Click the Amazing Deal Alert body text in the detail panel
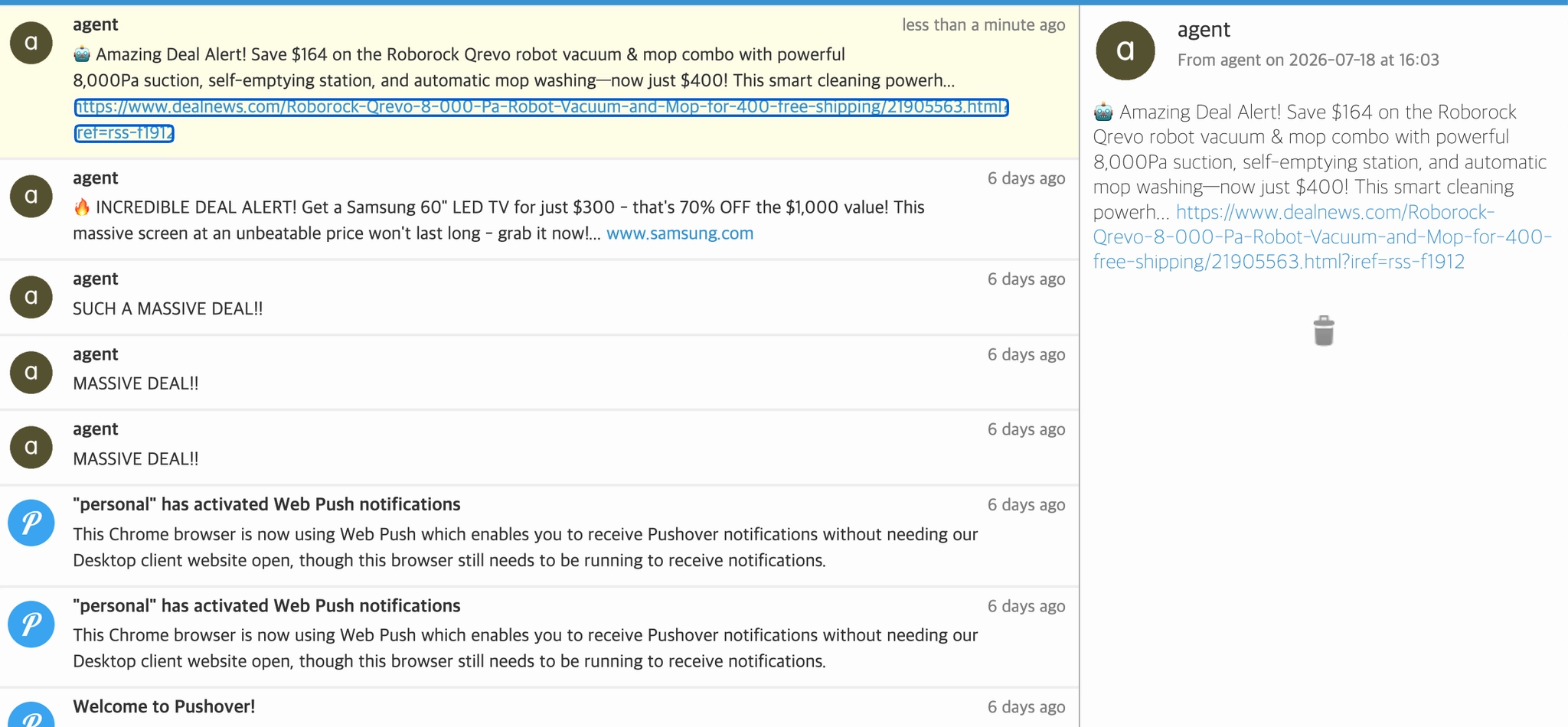The width and height of the screenshot is (1568, 727). click(x=1320, y=161)
